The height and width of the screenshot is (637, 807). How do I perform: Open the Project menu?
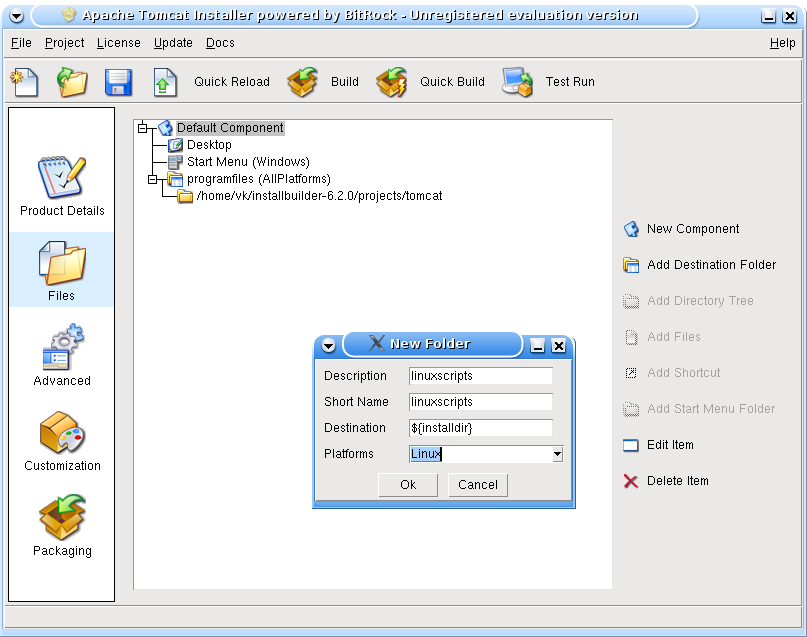64,43
